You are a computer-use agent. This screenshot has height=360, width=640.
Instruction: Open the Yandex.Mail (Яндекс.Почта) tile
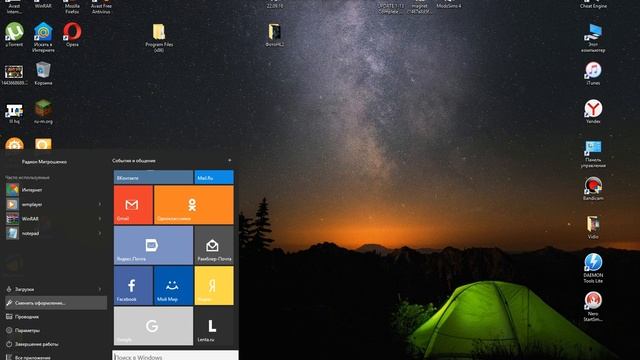point(153,245)
